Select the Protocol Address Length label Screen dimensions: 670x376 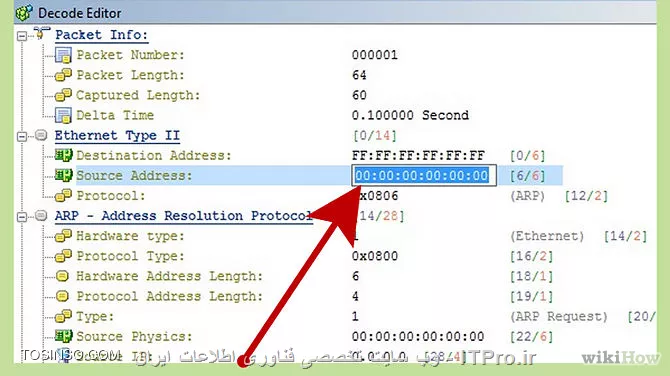pos(170,296)
